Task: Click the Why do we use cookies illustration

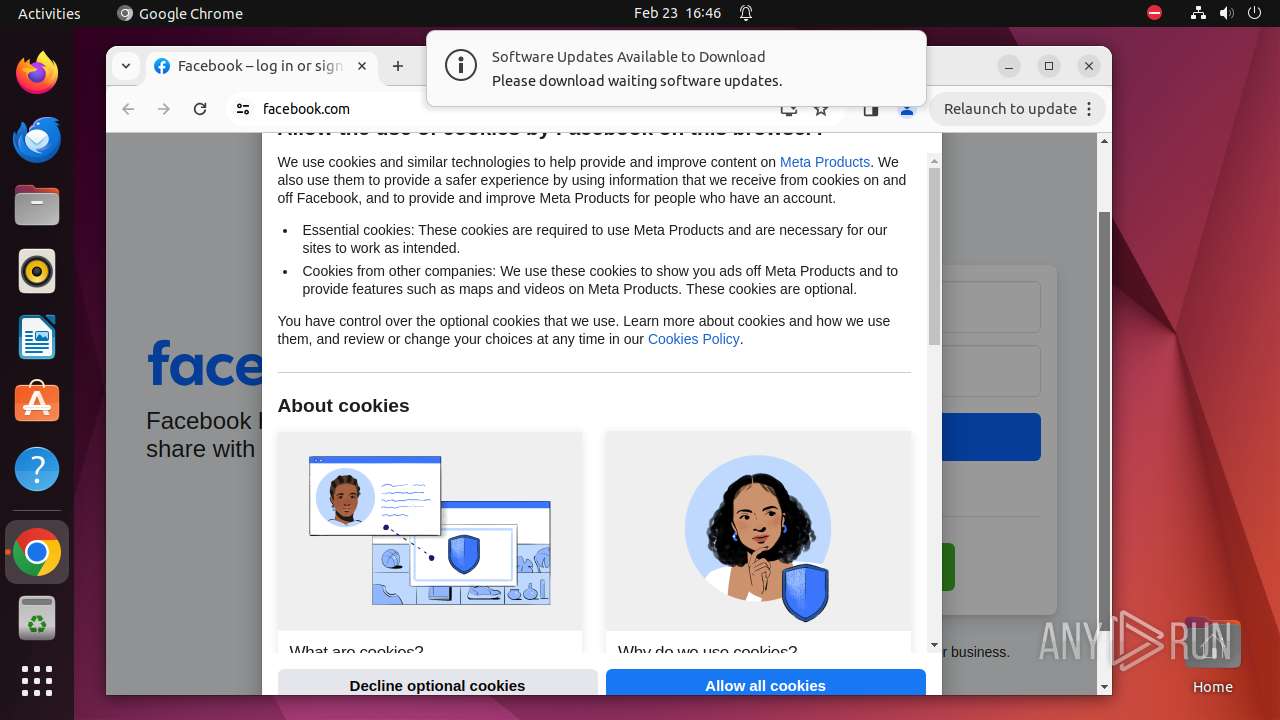Action: pyautogui.click(x=758, y=530)
